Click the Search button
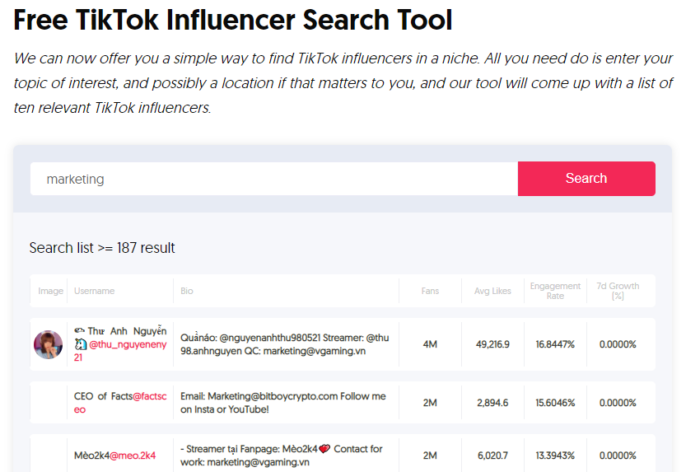The image size is (700, 472). 586,178
